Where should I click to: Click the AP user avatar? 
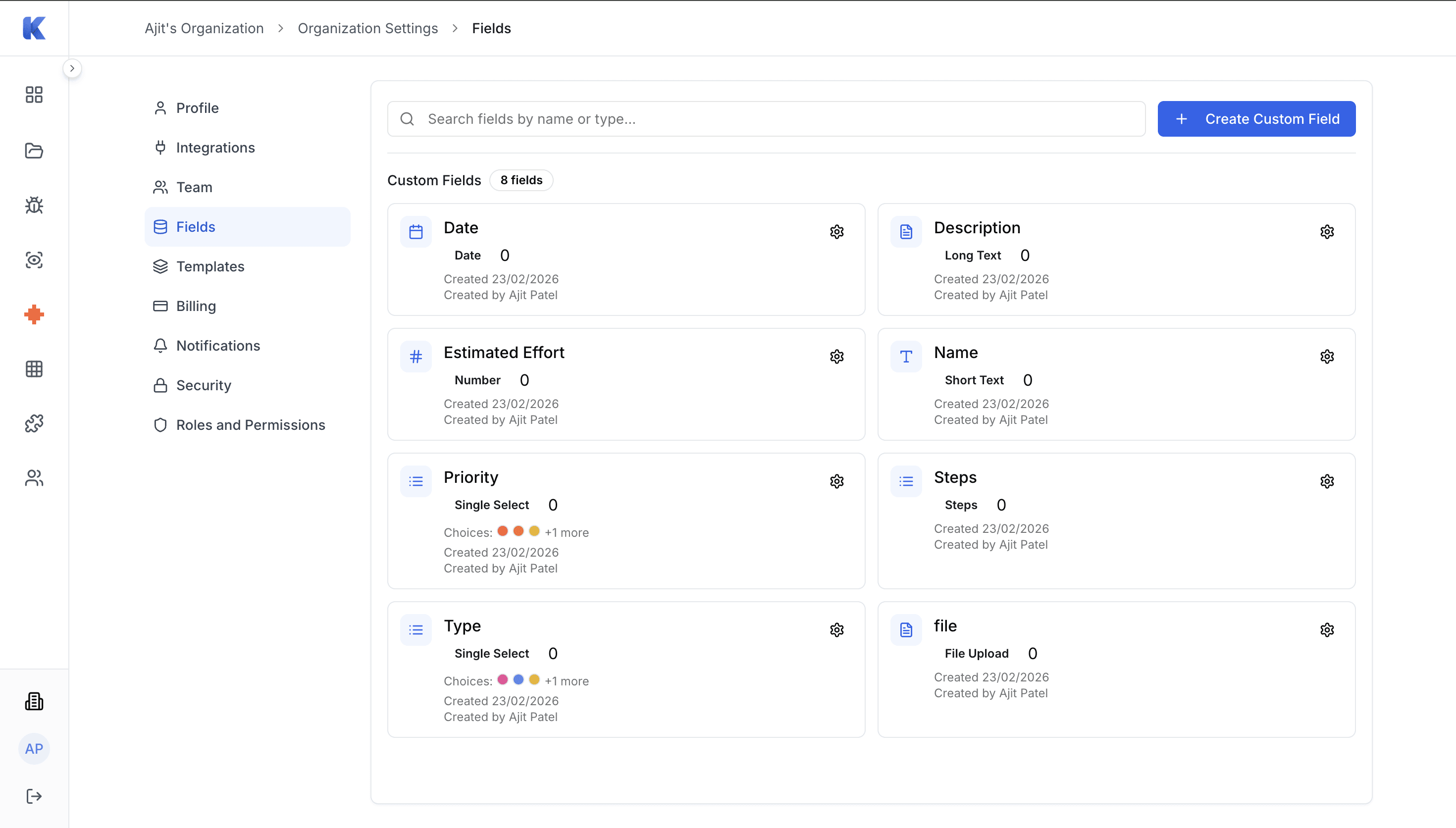click(x=34, y=749)
